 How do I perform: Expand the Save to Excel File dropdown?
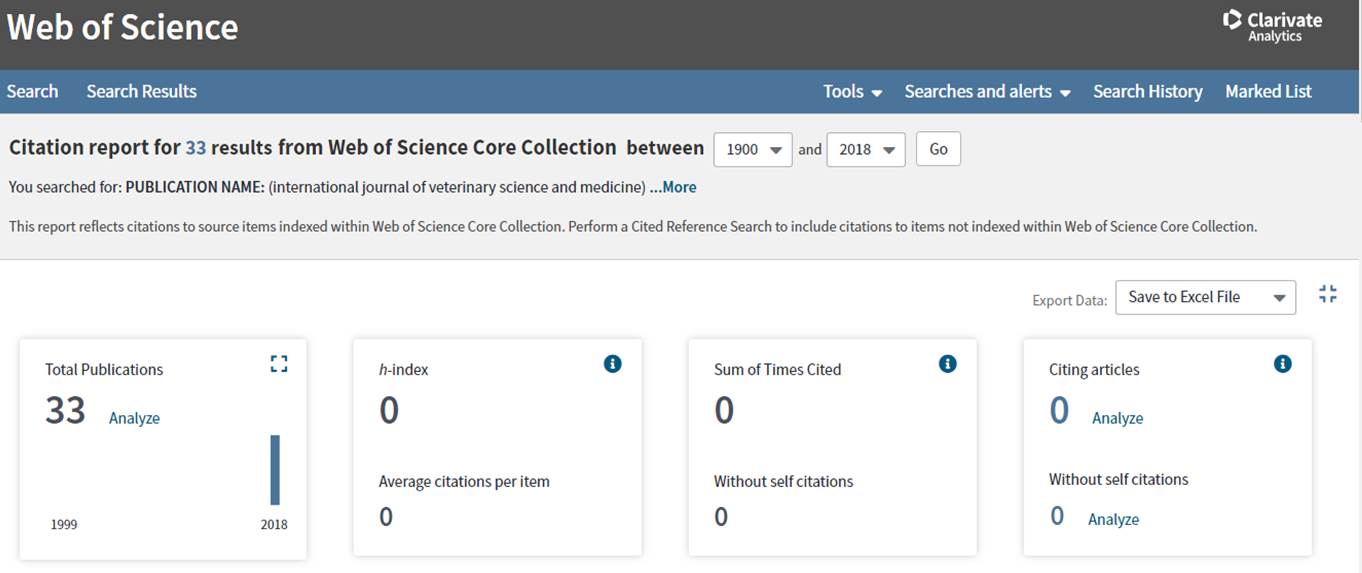pos(1205,297)
